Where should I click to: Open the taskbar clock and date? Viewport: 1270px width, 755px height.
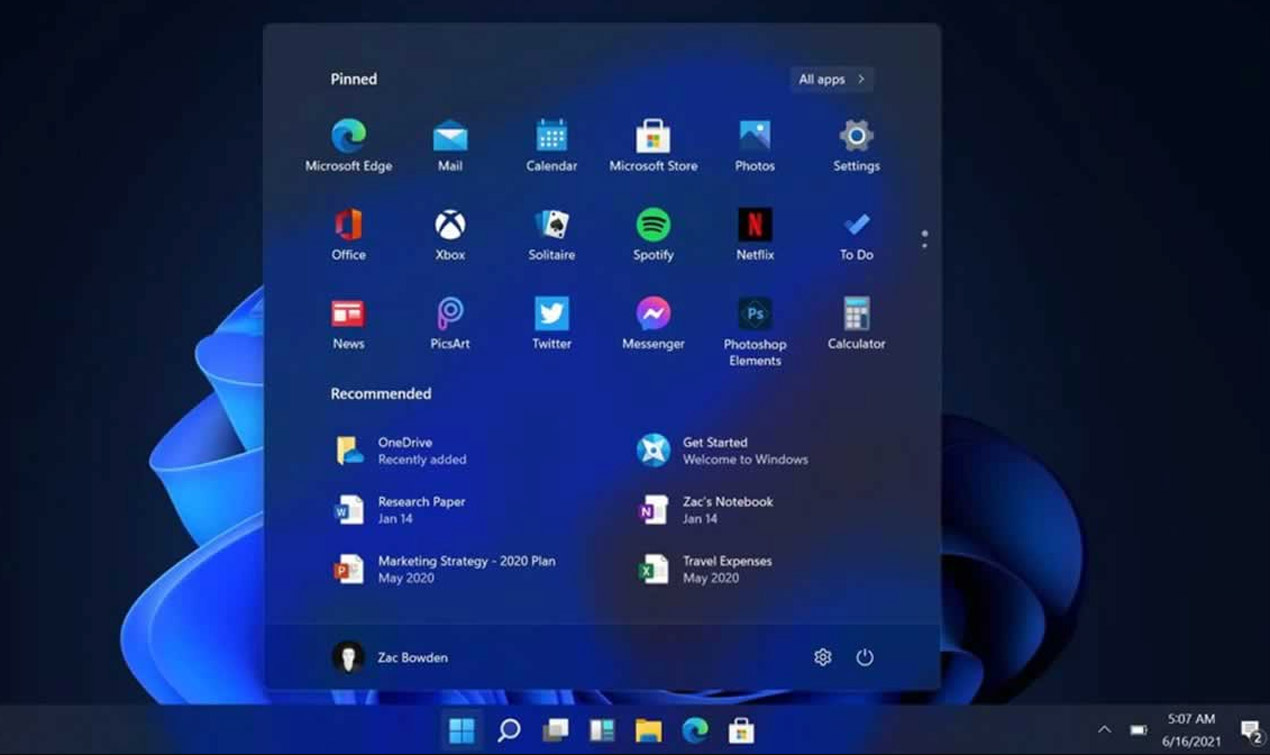coord(1191,730)
